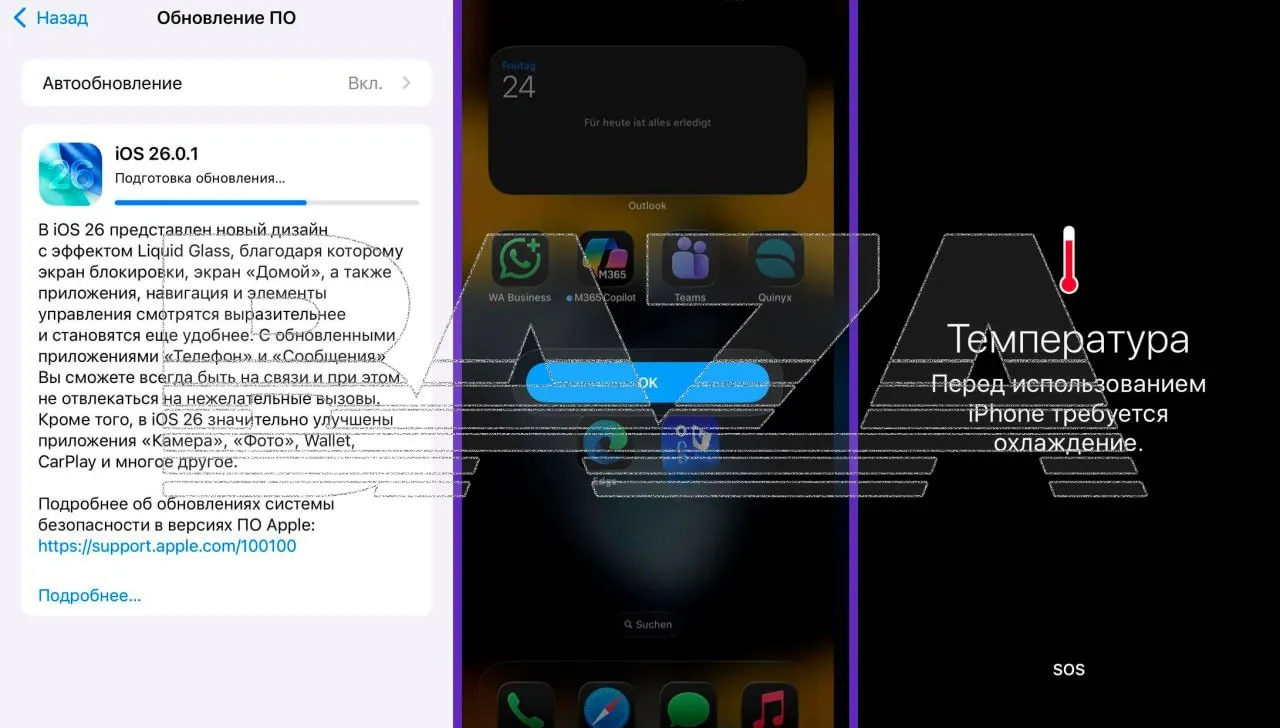Tap the date number 24 in widget
The image size is (1280, 728).
pyautogui.click(x=519, y=88)
